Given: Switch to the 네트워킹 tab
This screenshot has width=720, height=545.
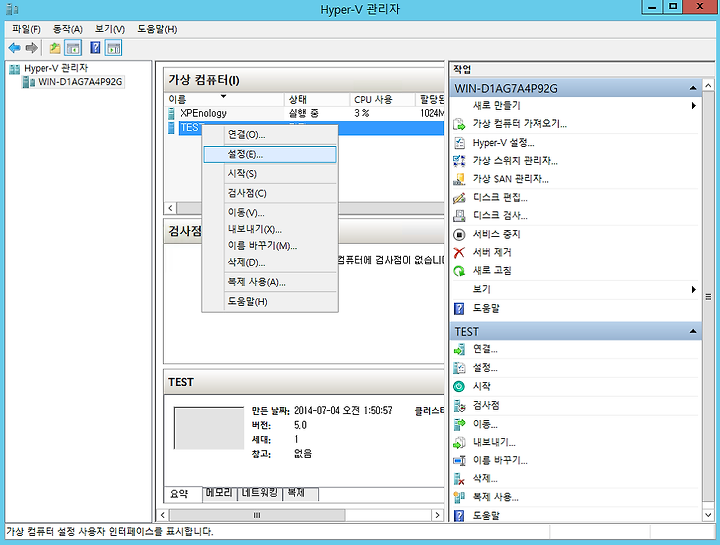Looking at the screenshot, I should click(260, 493).
